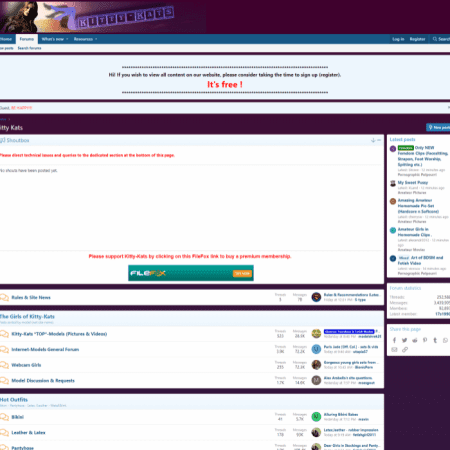Open Rules & Site News forum

pyautogui.click(x=31, y=297)
